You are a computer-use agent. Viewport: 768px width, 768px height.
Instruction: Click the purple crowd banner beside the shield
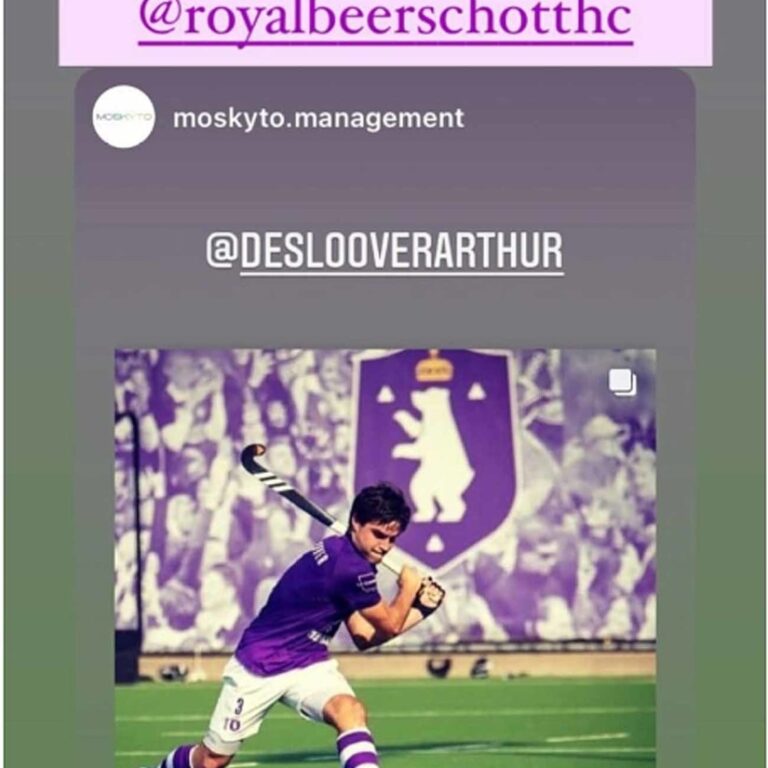[x=588, y=514]
